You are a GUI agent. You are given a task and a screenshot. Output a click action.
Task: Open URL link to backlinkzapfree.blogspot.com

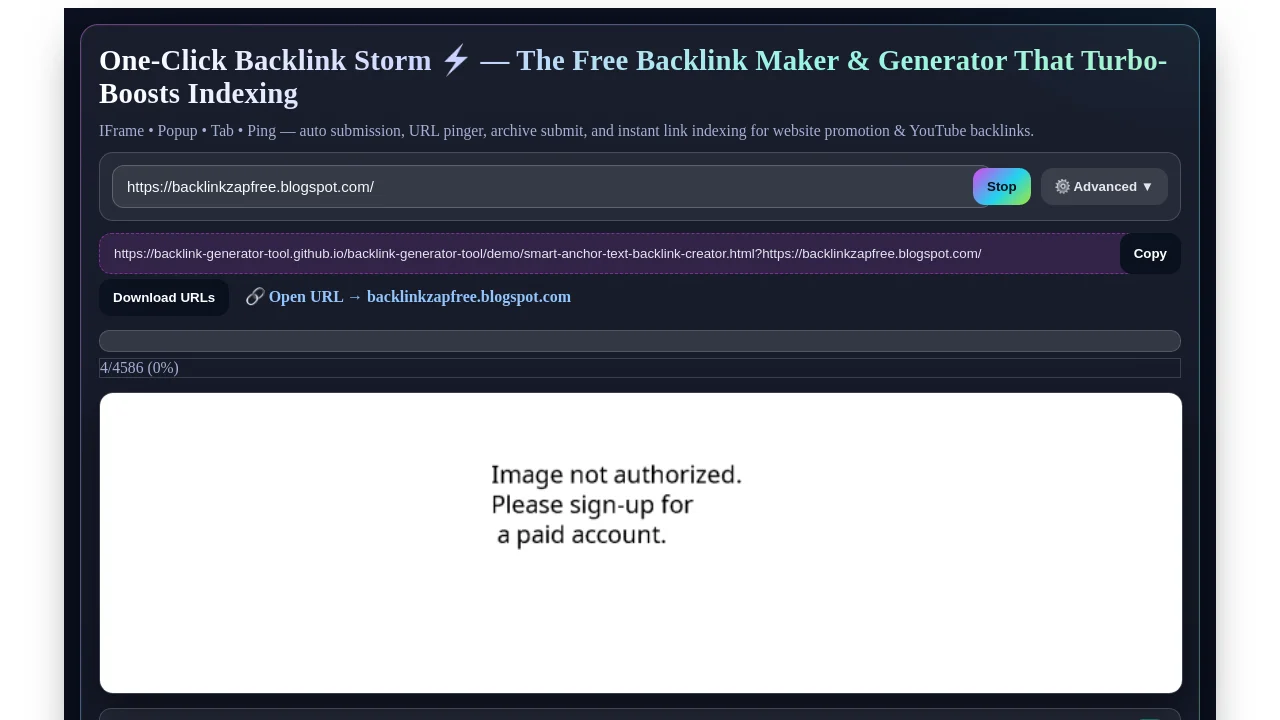click(420, 297)
